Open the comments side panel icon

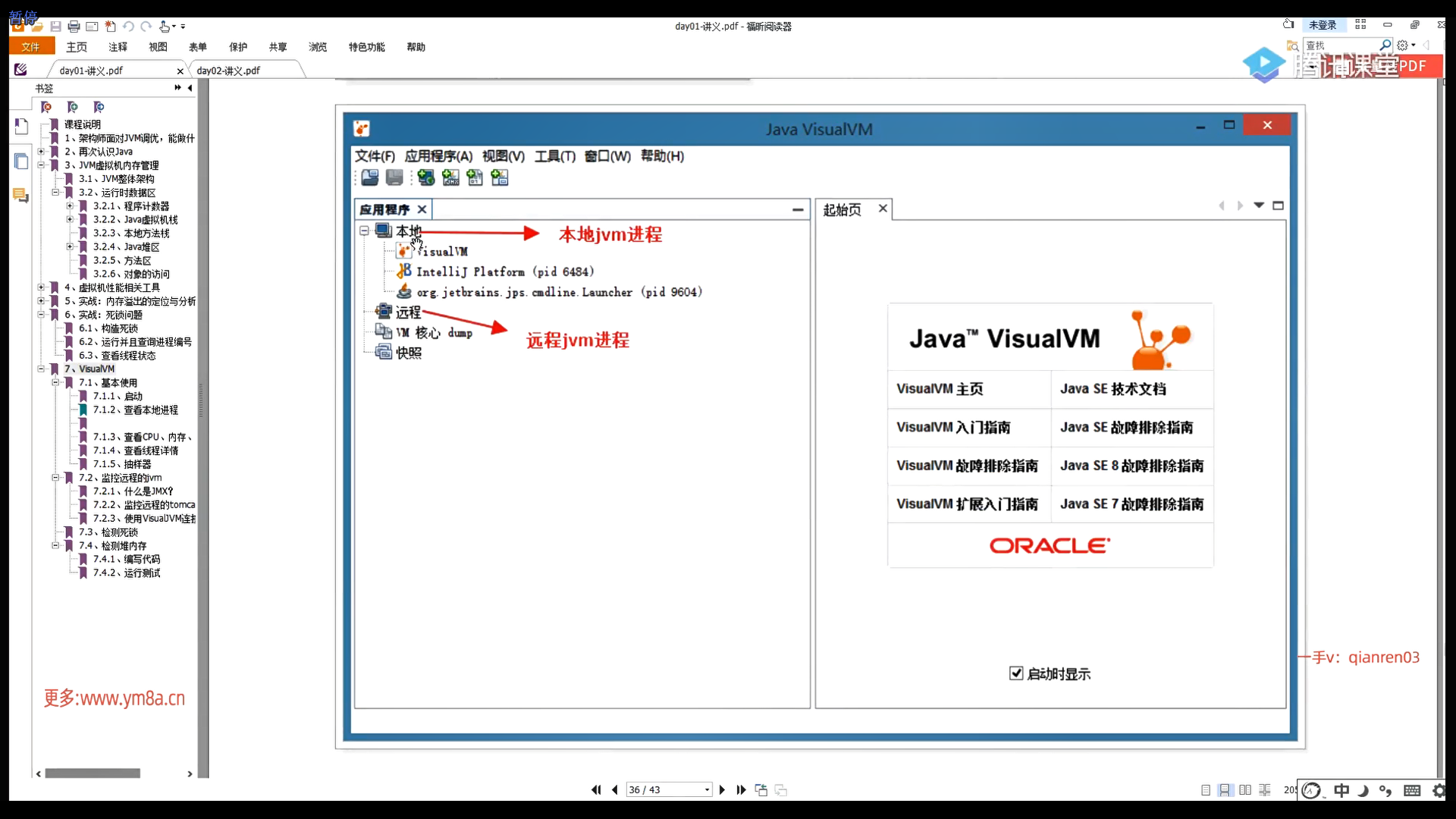(x=21, y=196)
